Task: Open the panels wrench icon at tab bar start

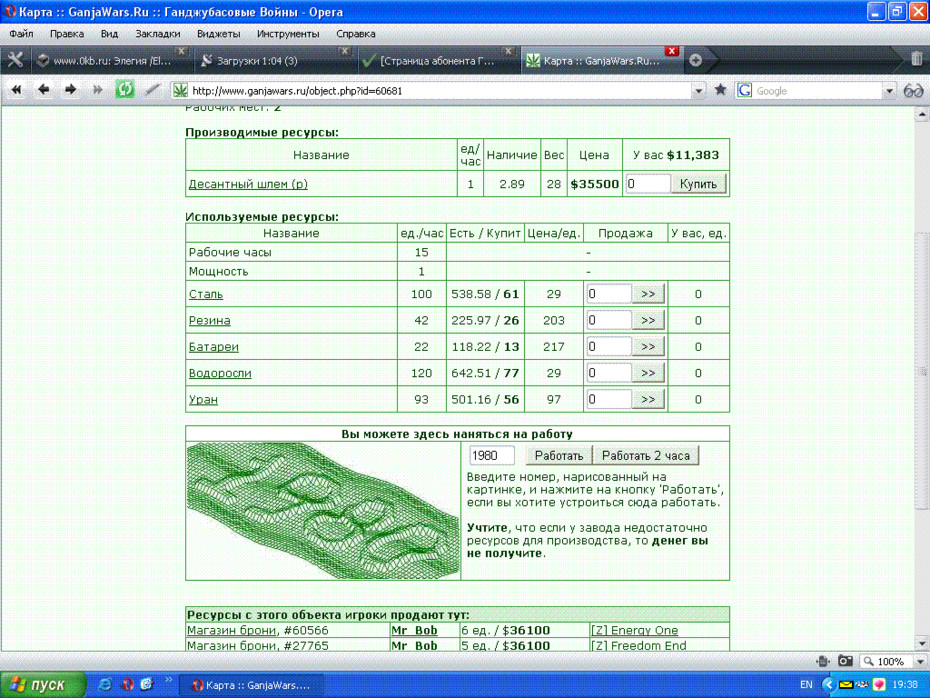Action: point(15,60)
